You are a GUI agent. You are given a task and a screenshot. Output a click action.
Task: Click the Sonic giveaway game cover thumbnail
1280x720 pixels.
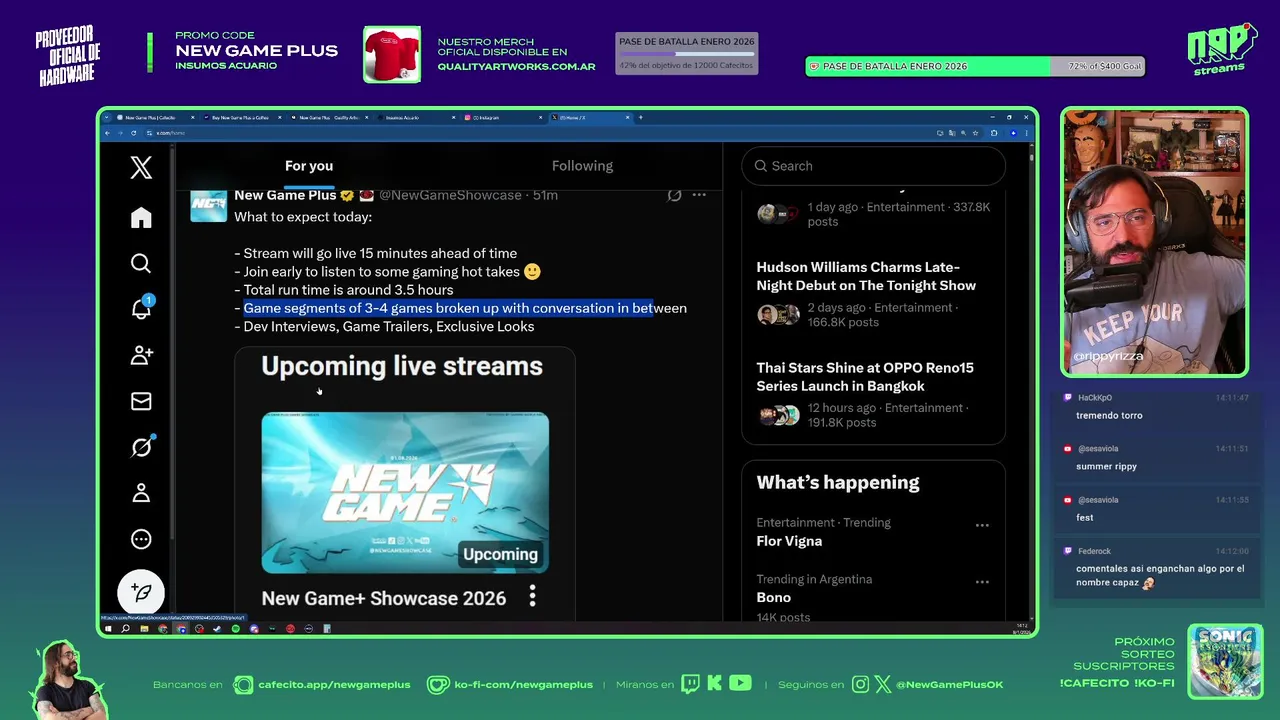point(1225,661)
